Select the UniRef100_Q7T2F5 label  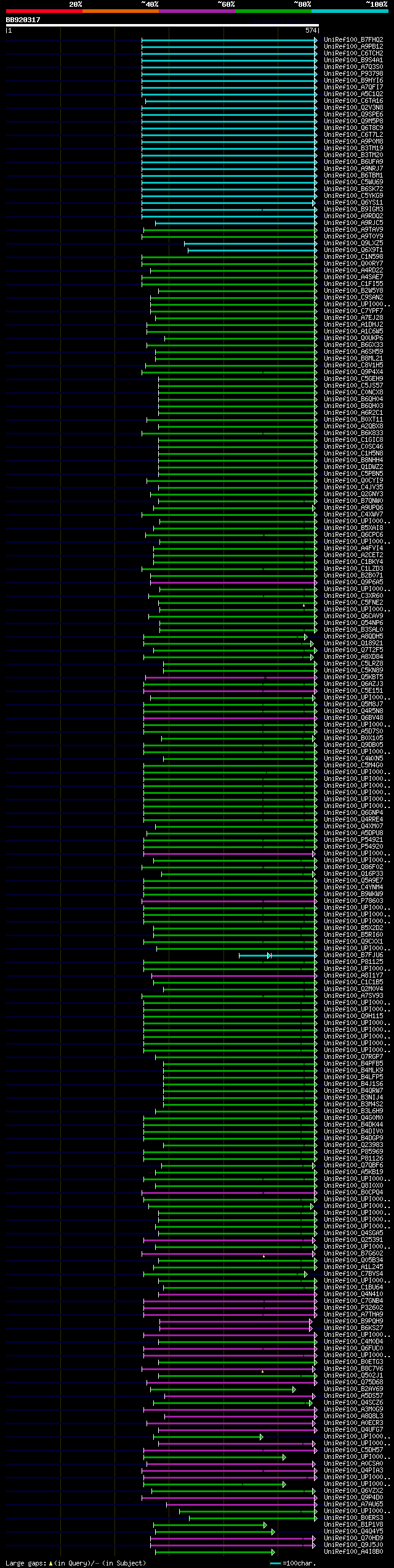click(x=353, y=650)
